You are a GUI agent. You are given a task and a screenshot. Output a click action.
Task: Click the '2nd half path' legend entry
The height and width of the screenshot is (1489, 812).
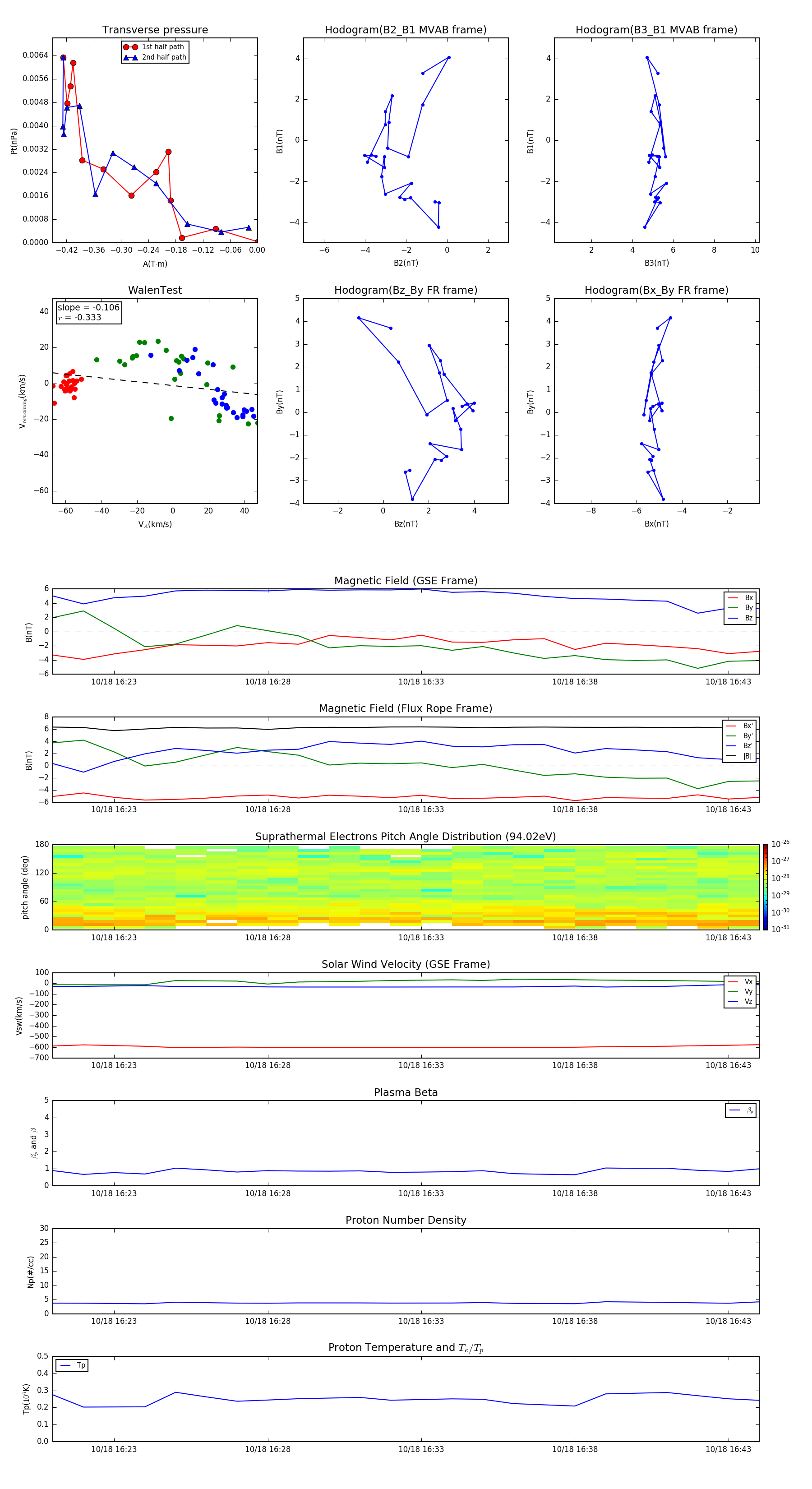[x=155, y=57]
